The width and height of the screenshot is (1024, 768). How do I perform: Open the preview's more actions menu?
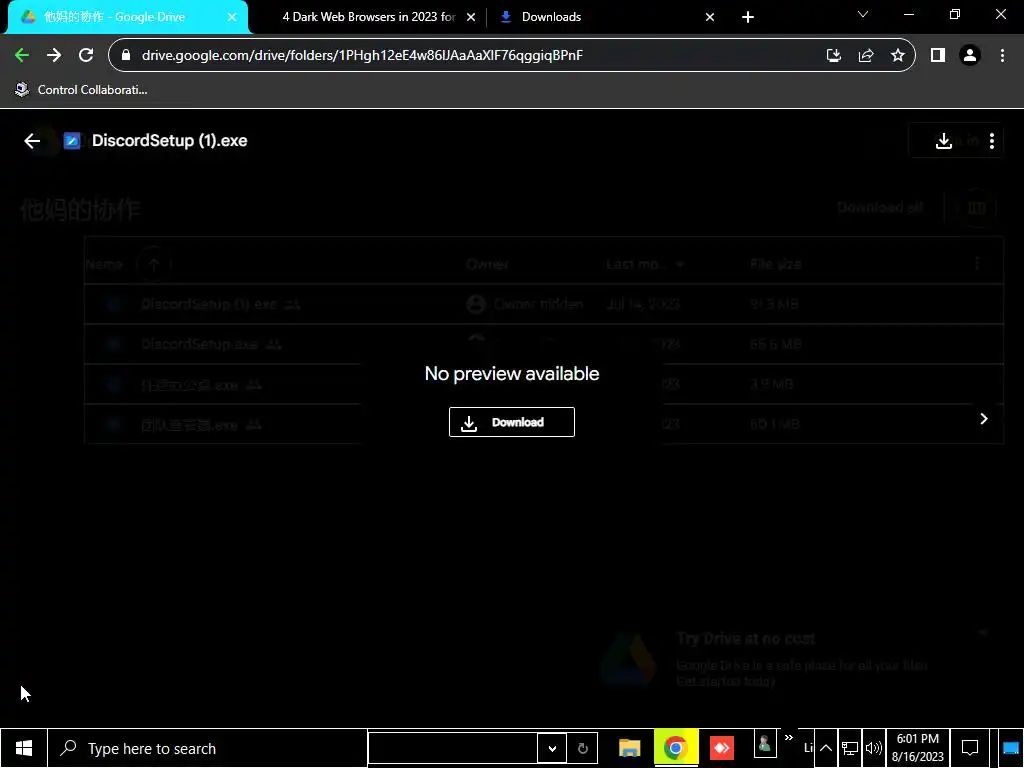(991, 140)
